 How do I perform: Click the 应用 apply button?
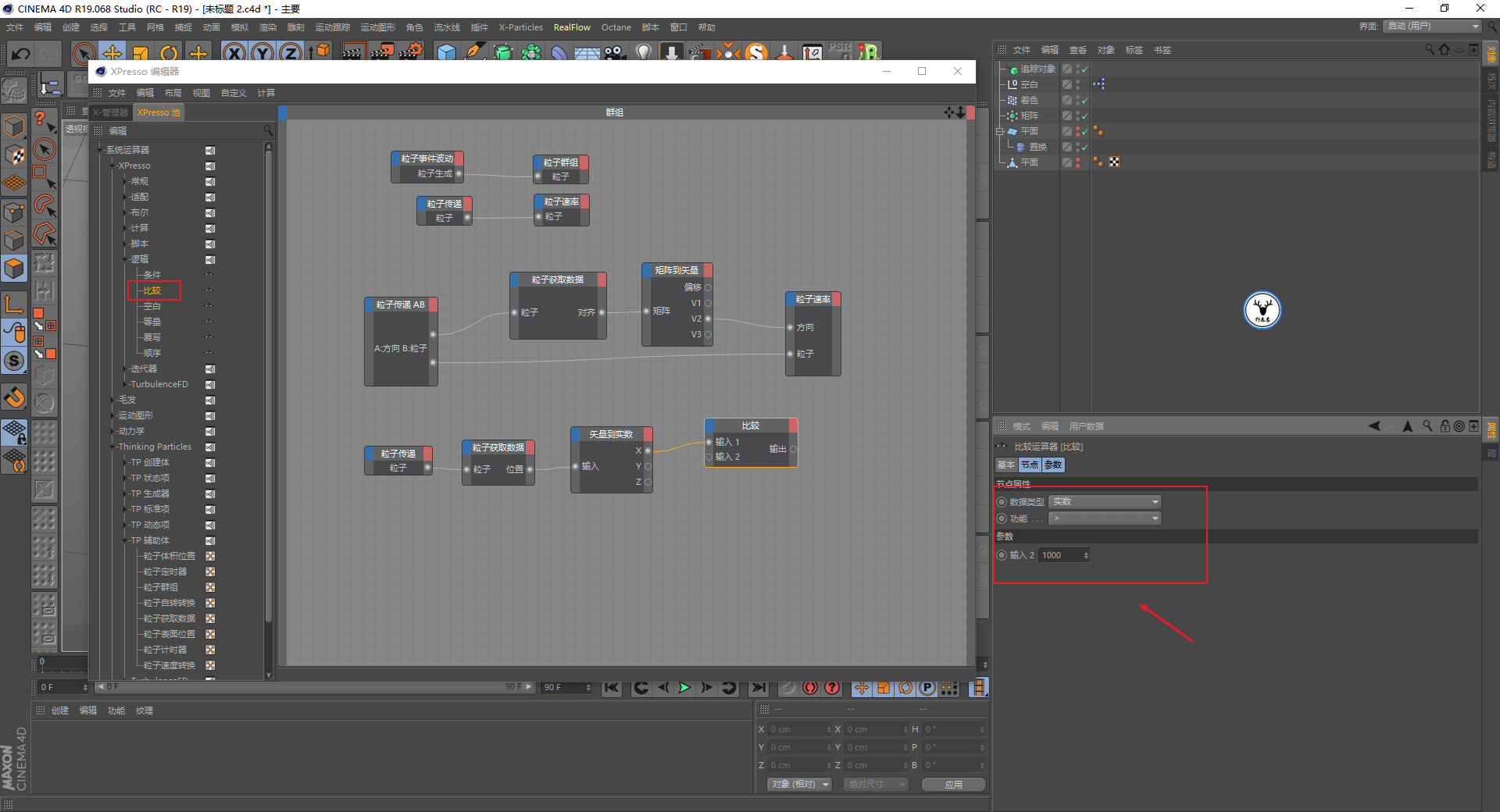(x=954, y=785)
